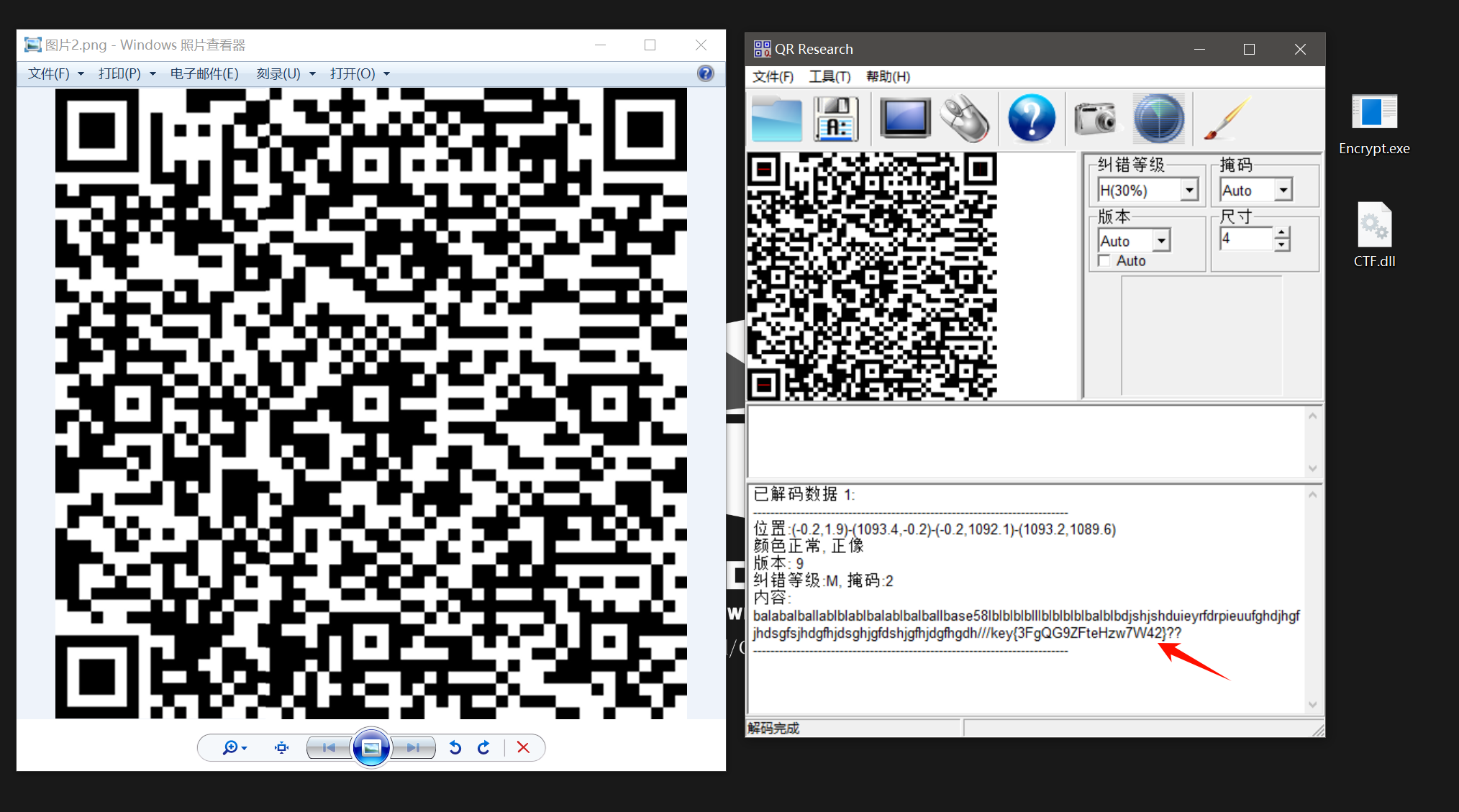Image resolution: width=1459 pixels, height=812 pixels.
Task: Open QR Research help via question mark icon
Action: click(1032, 119)
